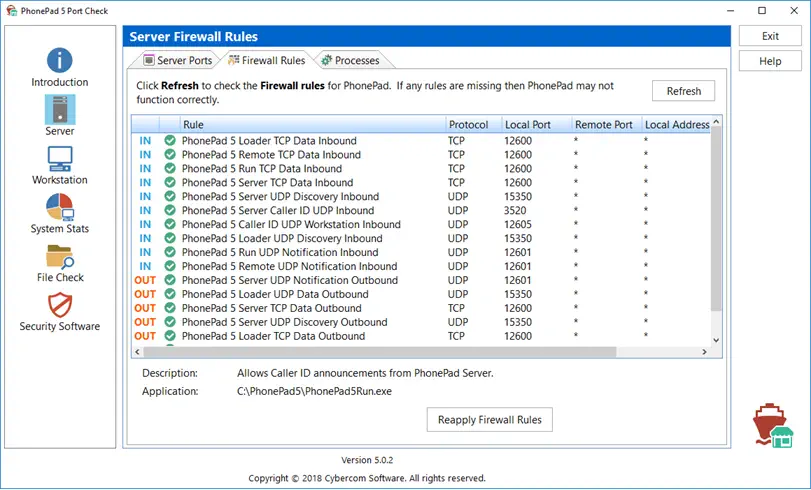This screenshot has height=490, width=811.
Task: Click green check for Run TCP Data Inbound
Action: pyautogui.click(x=170, y=168)
